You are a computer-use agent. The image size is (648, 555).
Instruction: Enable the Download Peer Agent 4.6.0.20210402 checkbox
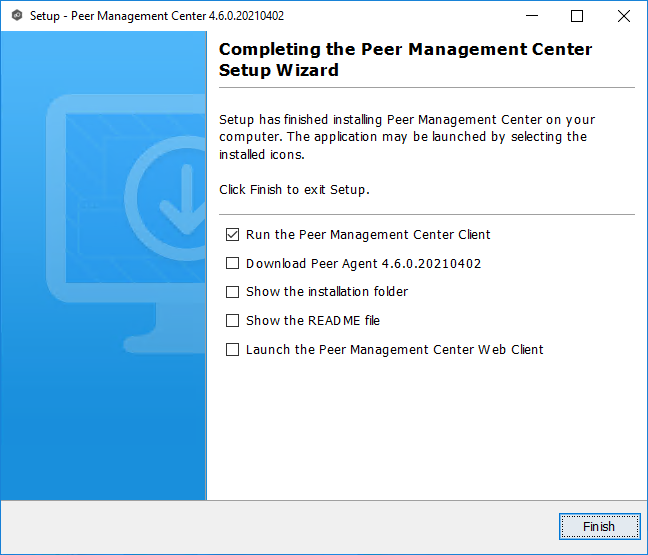click(233, 264)
